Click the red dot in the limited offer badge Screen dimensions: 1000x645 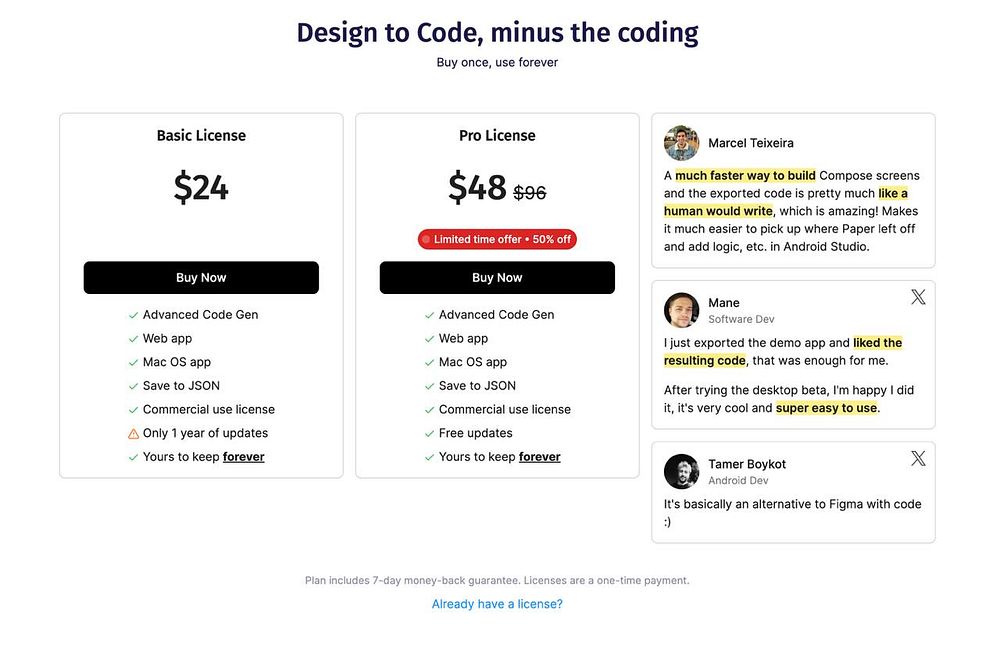(x=426, y=239)
